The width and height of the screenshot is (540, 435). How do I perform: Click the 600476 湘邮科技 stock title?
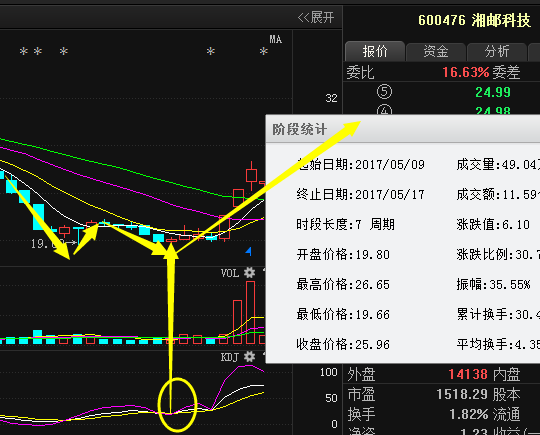[x=474, y=20]
